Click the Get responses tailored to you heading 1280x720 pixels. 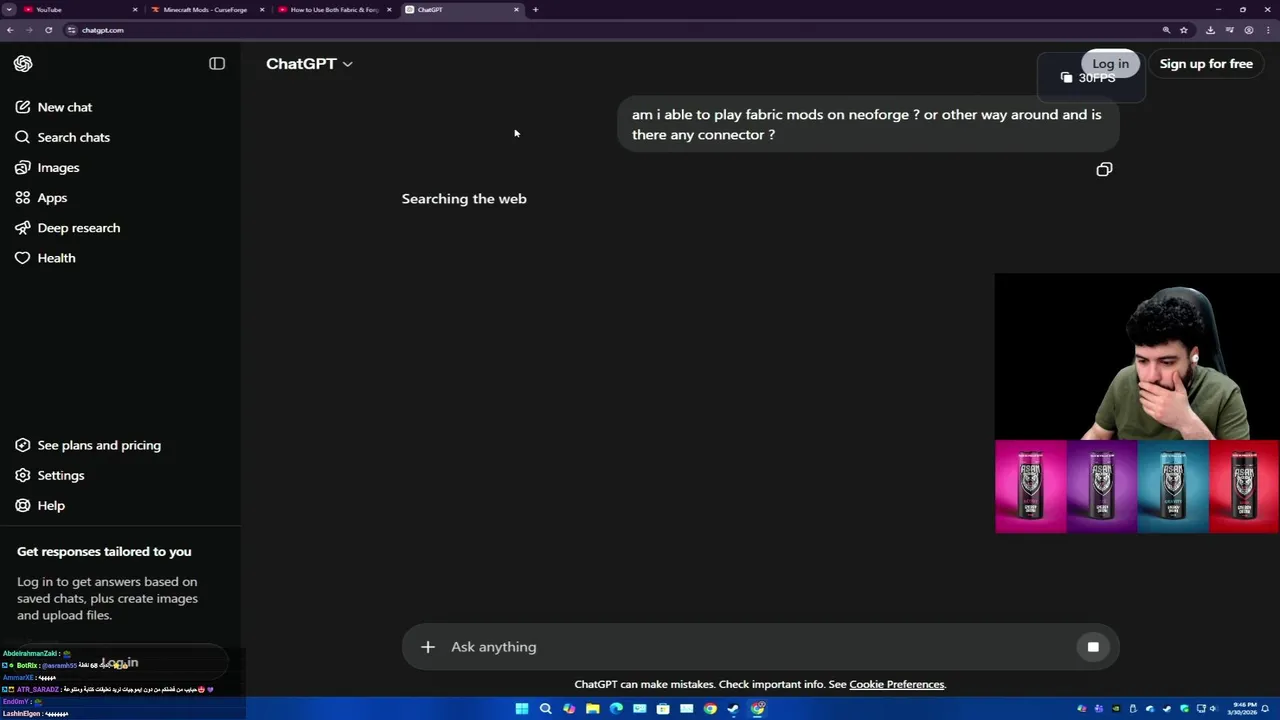104,552
